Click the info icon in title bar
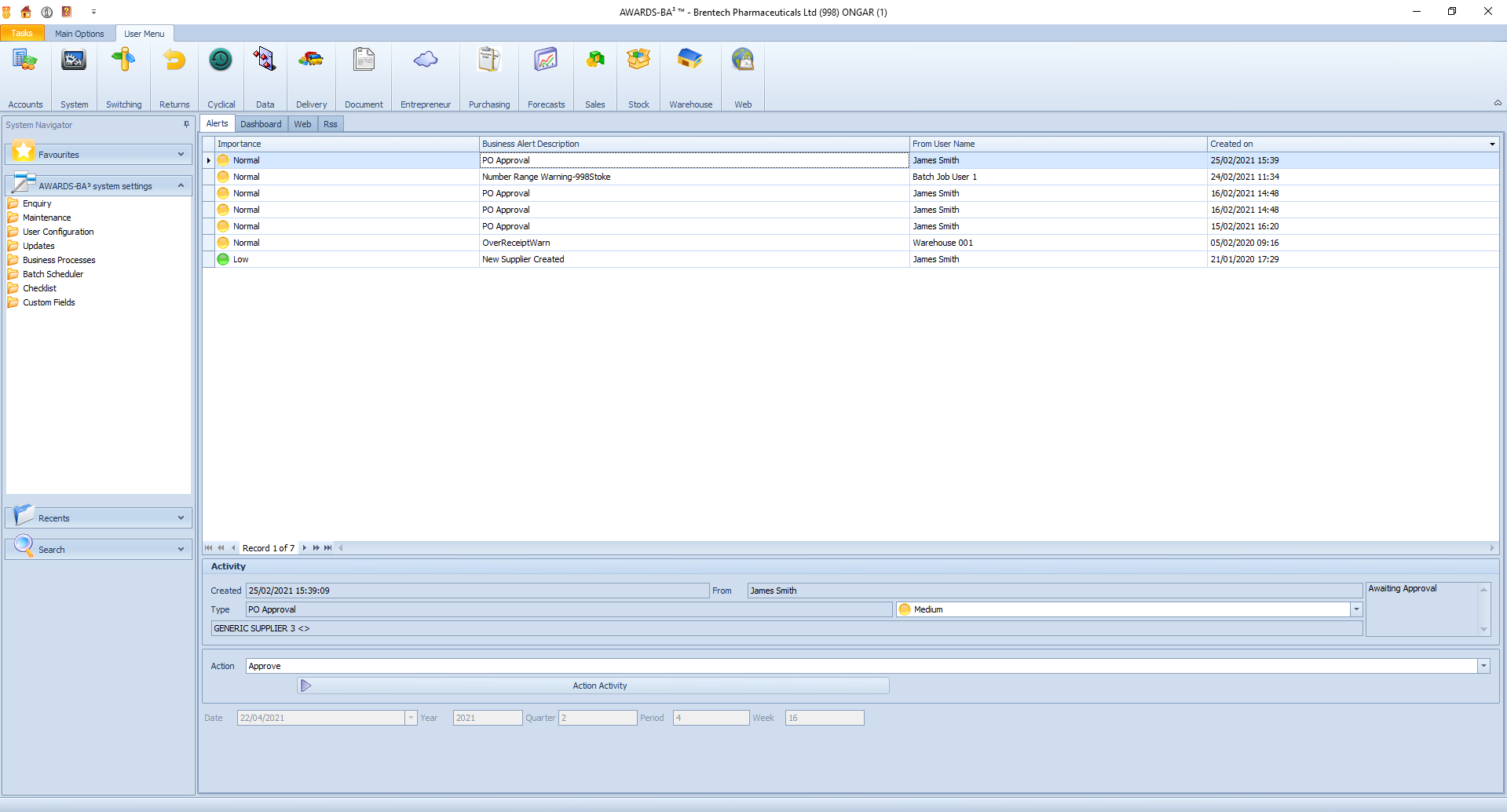This screenshot has height=812, width=1507. (46, 12)
